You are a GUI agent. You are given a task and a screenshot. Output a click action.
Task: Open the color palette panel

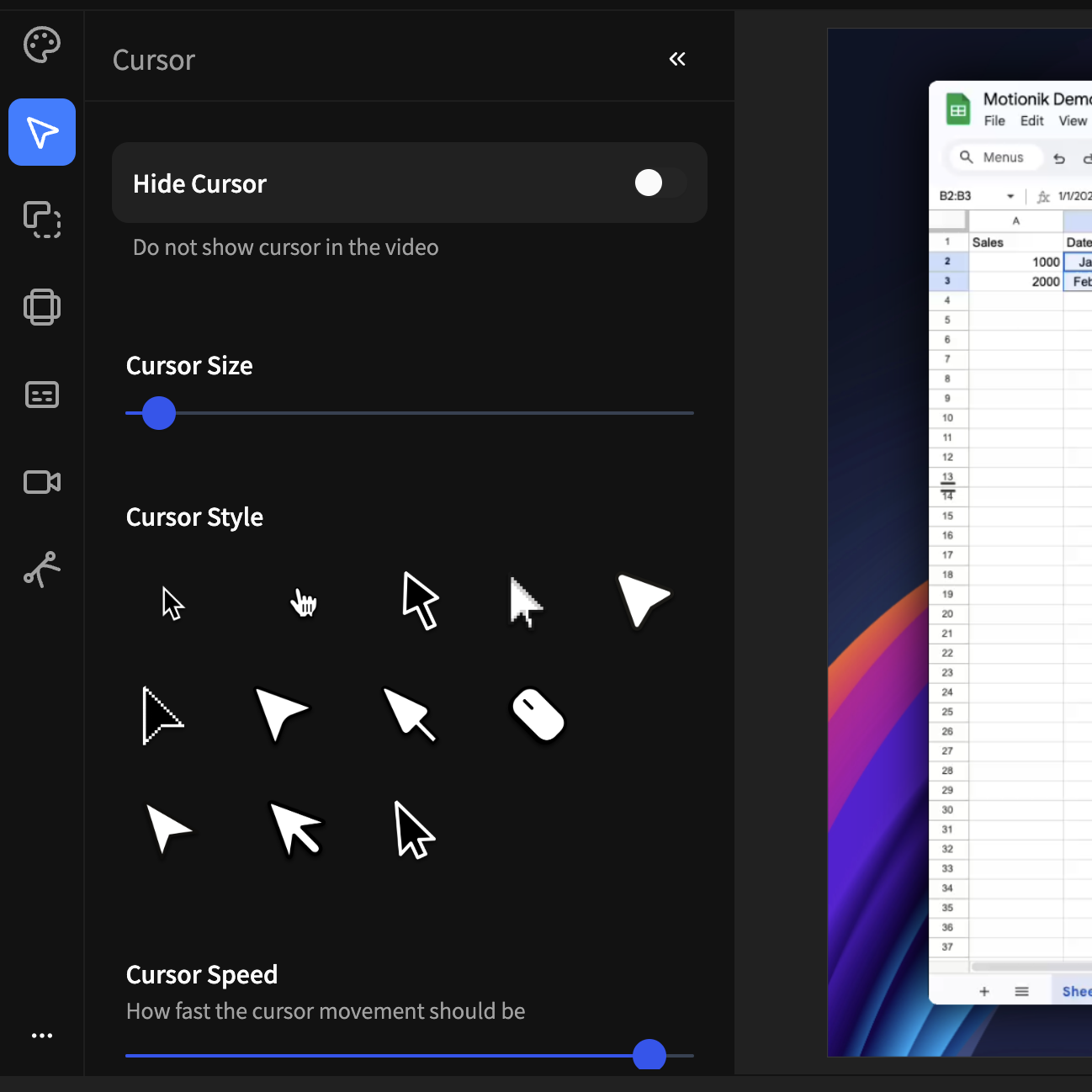tap(41, 45)
